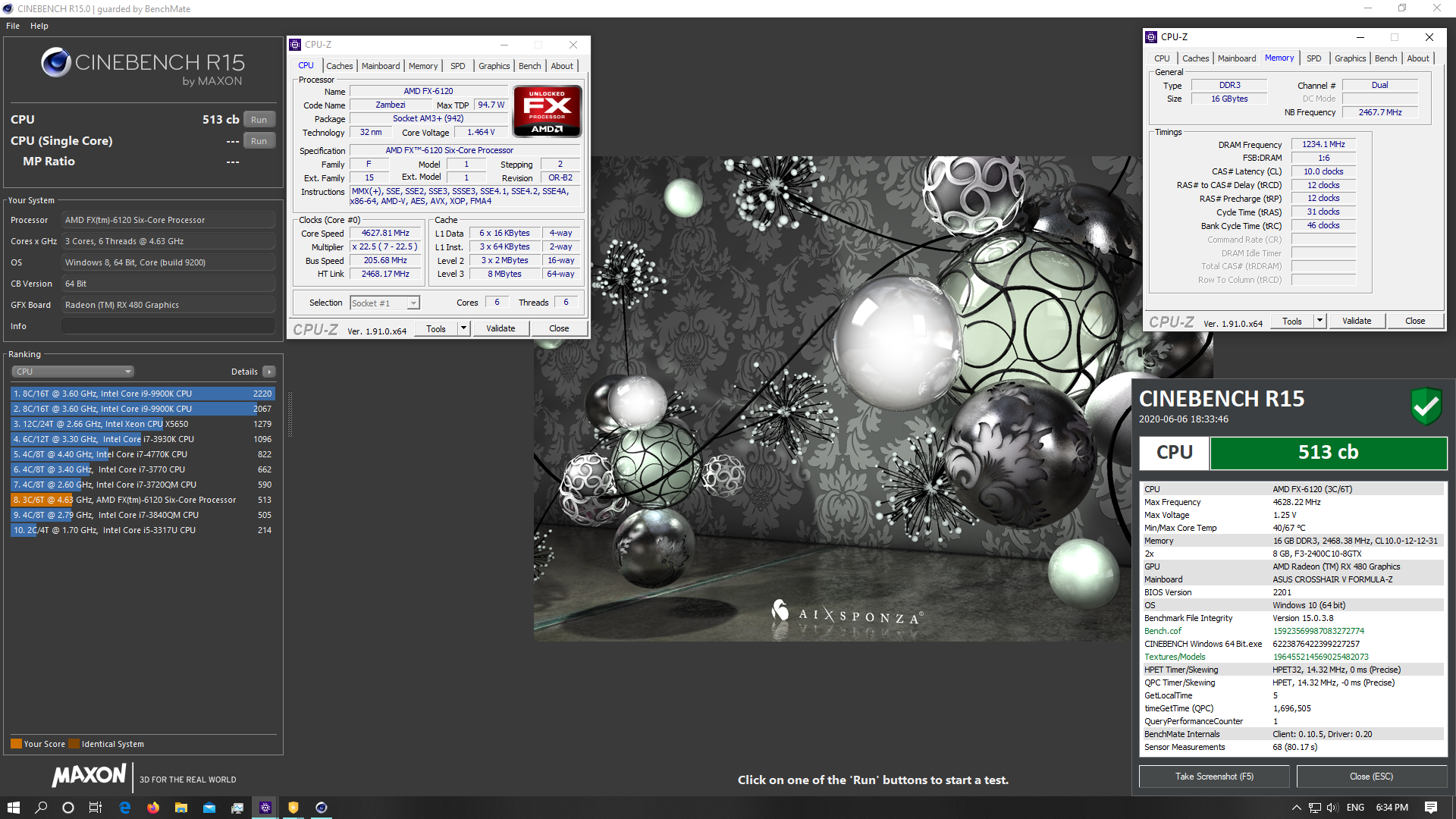The image size is (1456, 819).
Task: Select Bench tab in left CPU-Z
Action: click(x=530, y=66)
